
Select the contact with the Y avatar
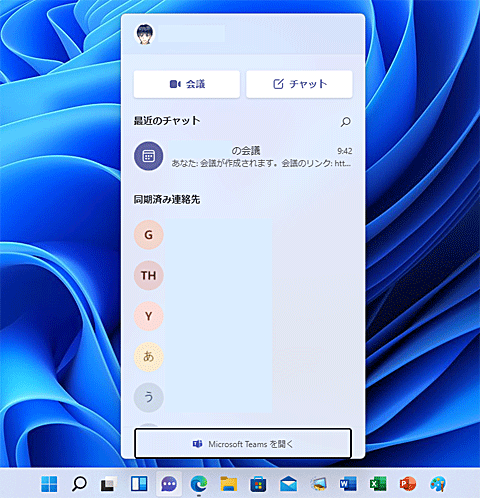point(149,316)
